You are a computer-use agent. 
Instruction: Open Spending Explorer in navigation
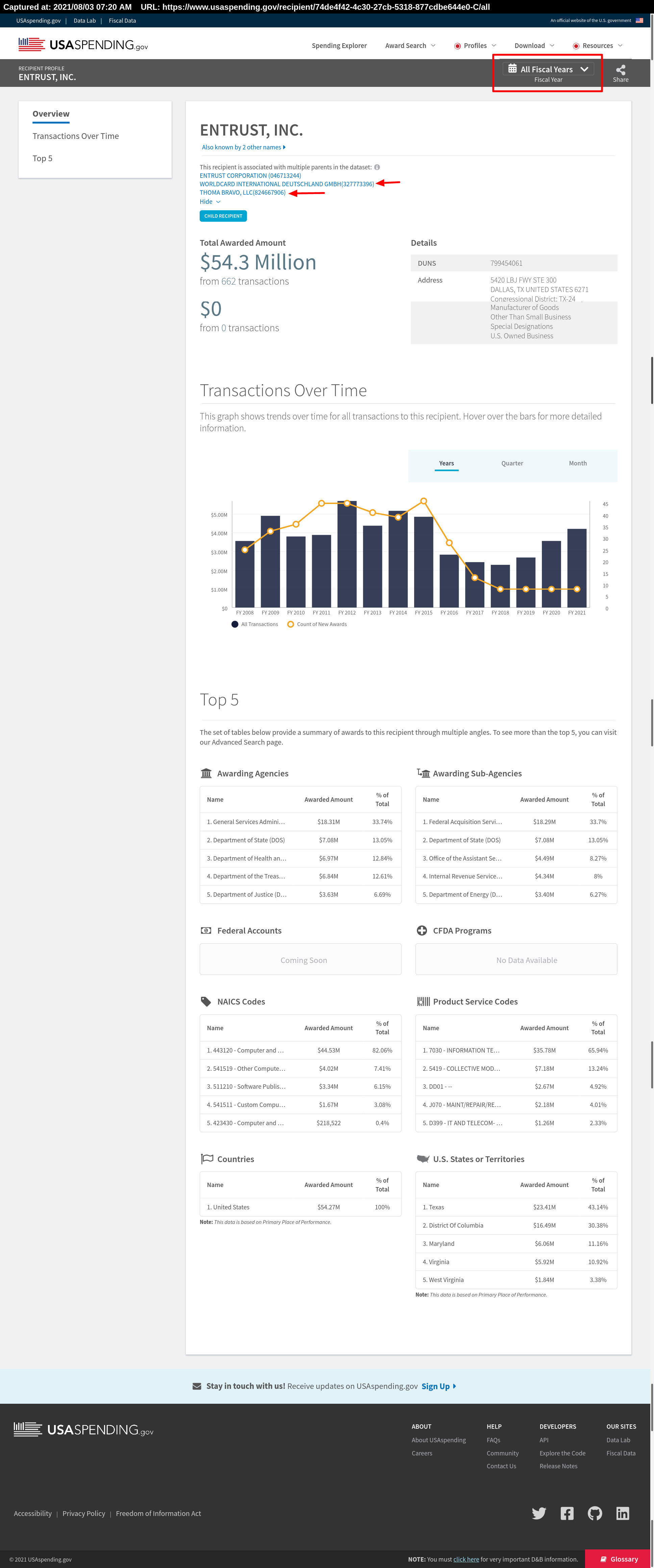point(339,46)
